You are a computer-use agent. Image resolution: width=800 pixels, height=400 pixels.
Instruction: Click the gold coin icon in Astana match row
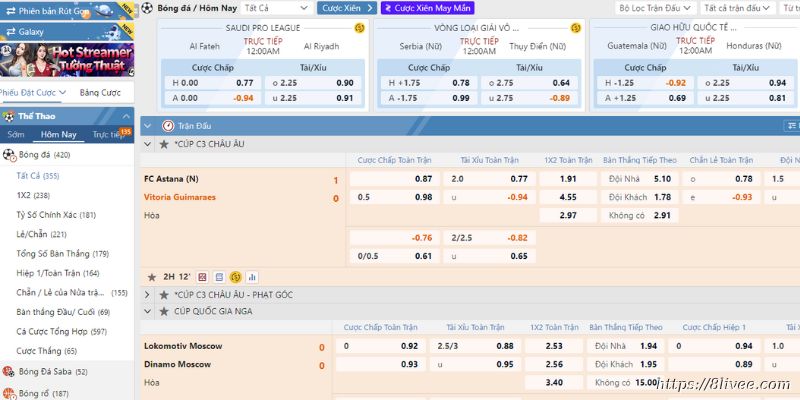tap(235, 276)
